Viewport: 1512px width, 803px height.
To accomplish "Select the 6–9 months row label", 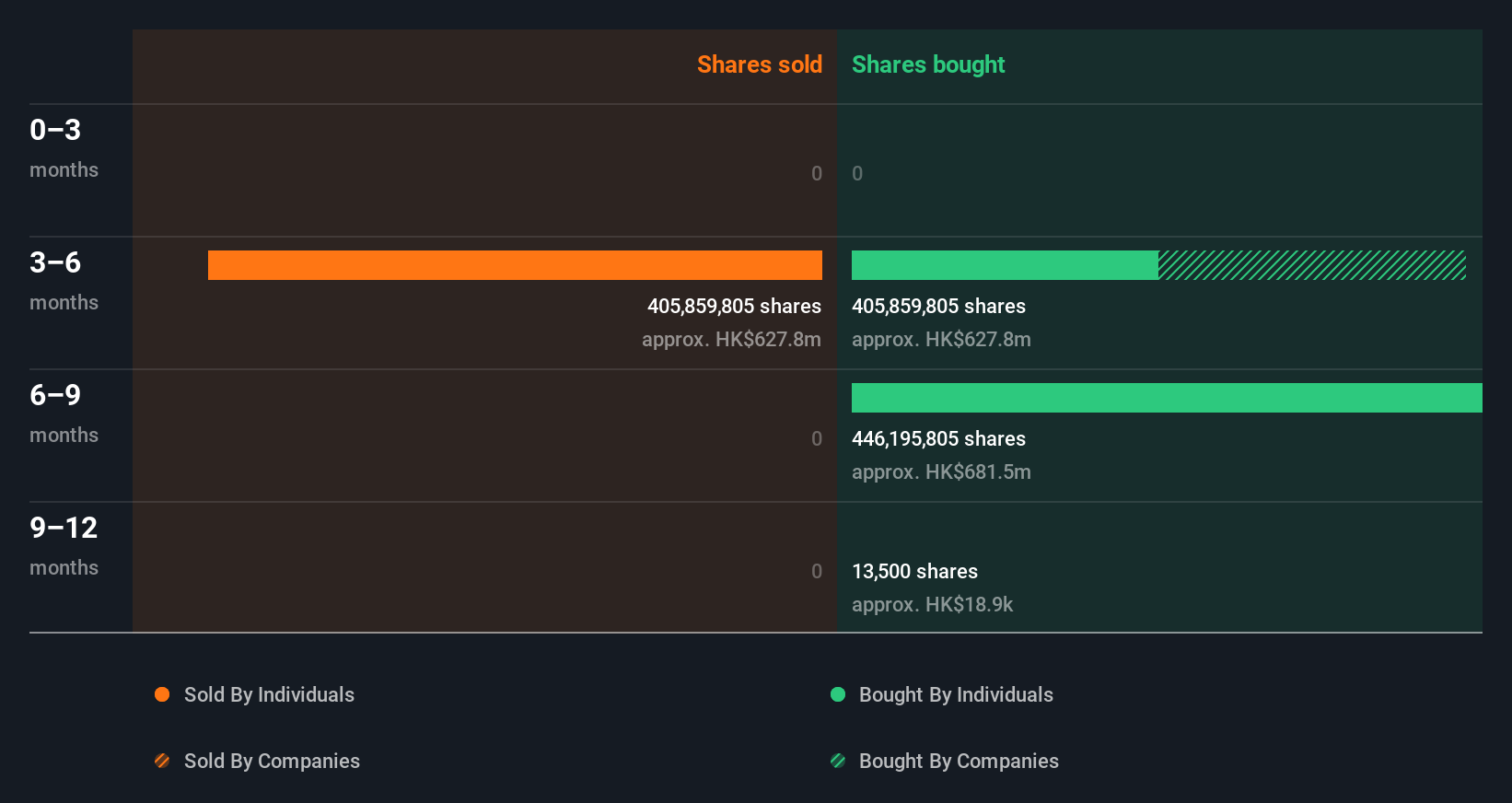I will 64,413.
